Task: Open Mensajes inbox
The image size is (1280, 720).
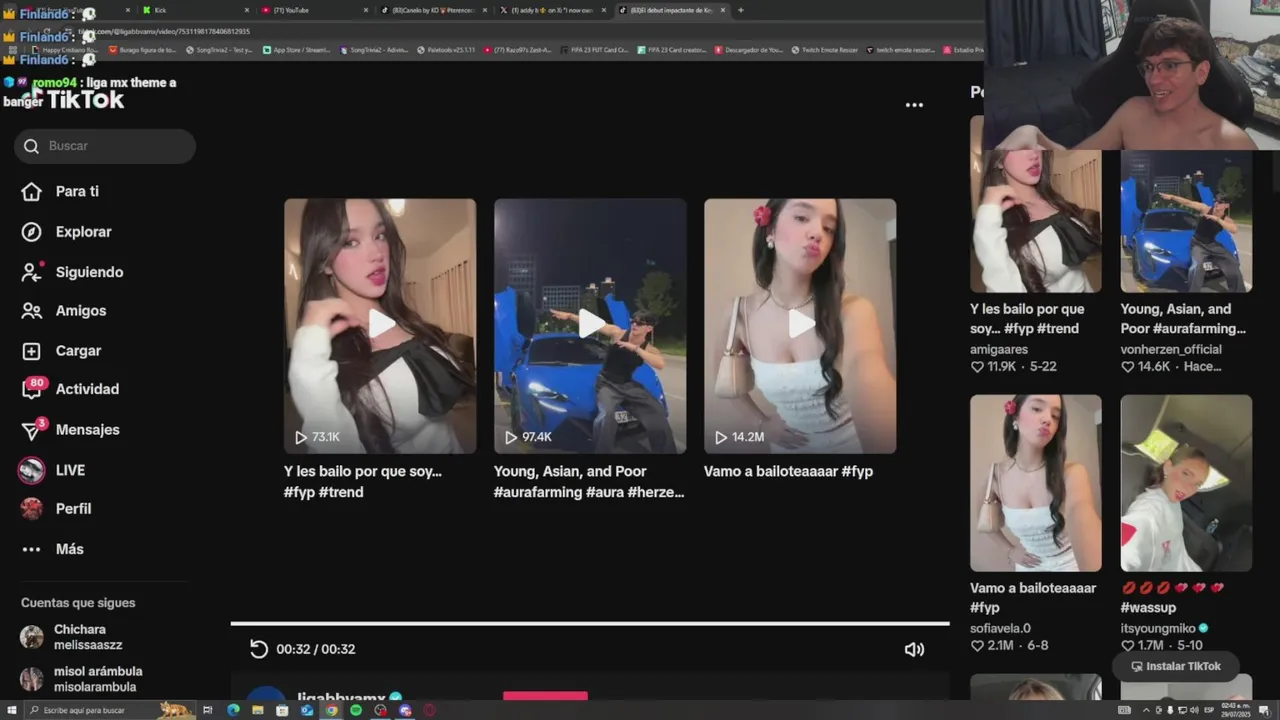Action: pos(72,429)
